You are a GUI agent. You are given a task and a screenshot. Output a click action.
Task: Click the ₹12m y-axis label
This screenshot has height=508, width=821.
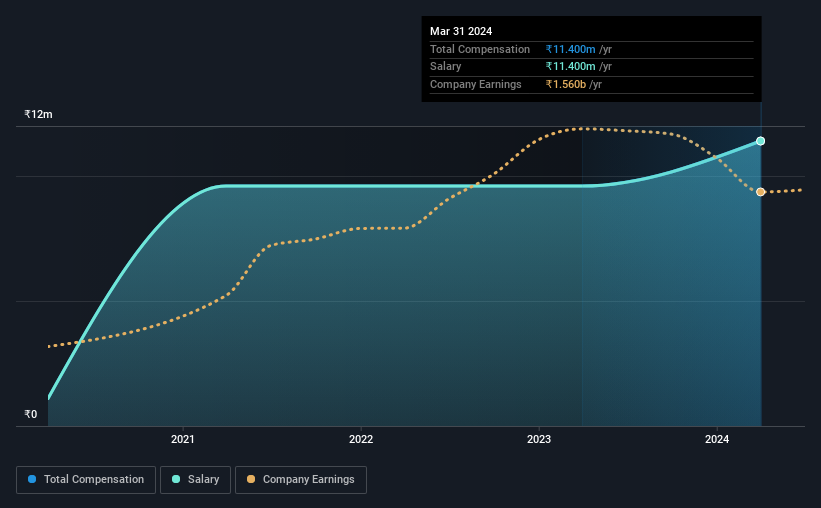pos(38,114)
